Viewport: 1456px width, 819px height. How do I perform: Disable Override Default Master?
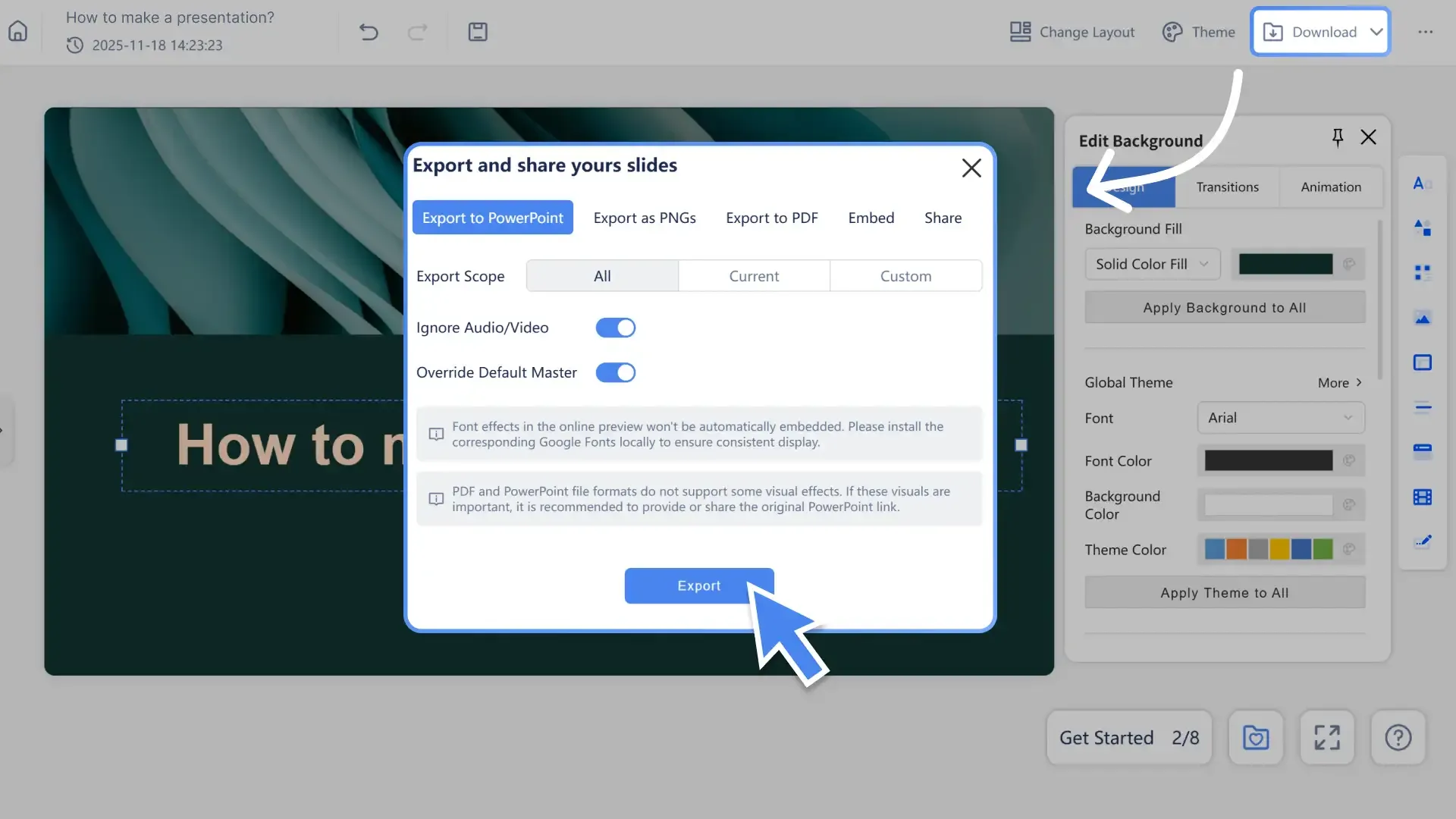(615, 372)
